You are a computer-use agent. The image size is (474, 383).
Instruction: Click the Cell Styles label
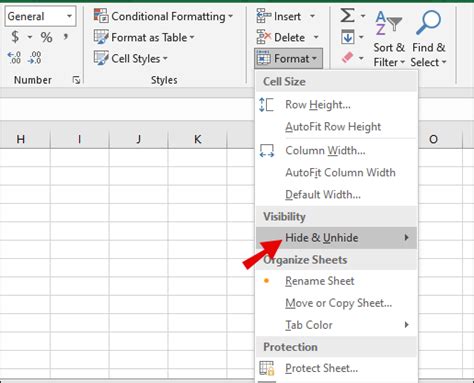click(x=136, y=59)
